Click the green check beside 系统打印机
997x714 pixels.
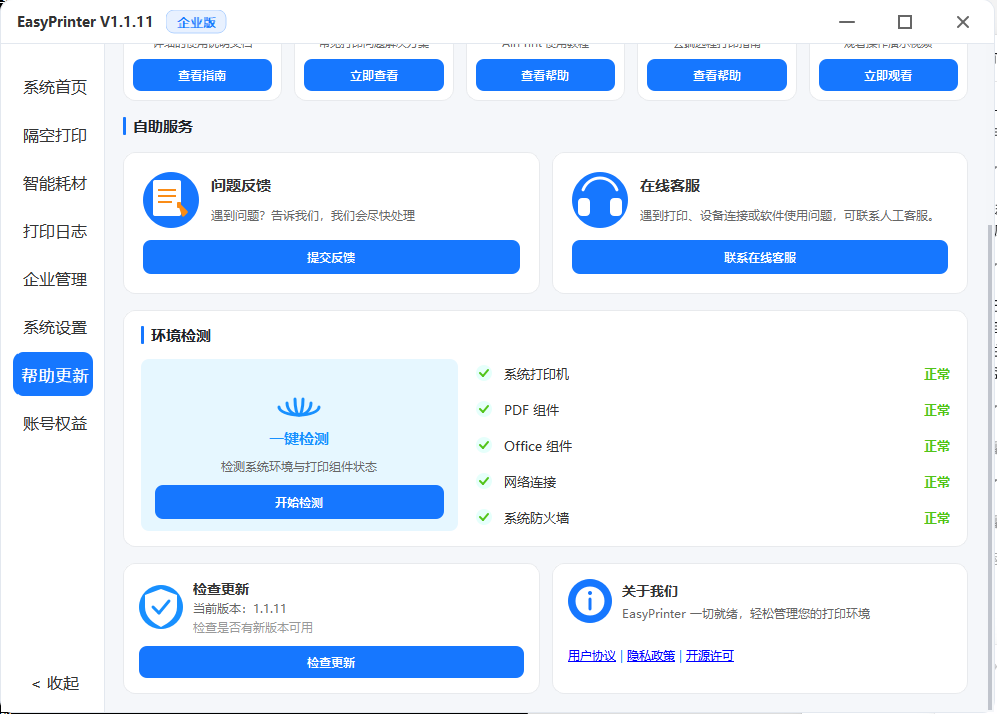(484, 373)
